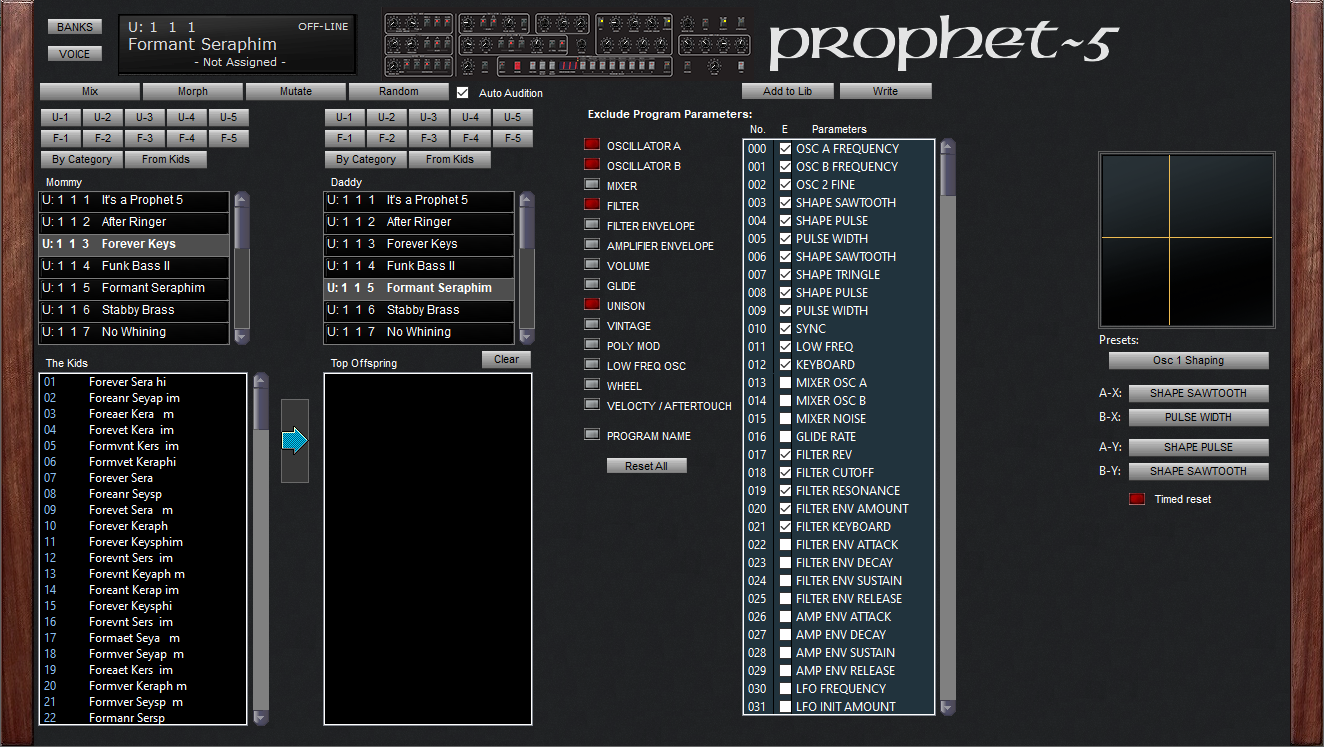Toggle the PROGRAM NAME exclude indicator
The height and width of the screenshot is (747, 1324).
click(592, 436)
